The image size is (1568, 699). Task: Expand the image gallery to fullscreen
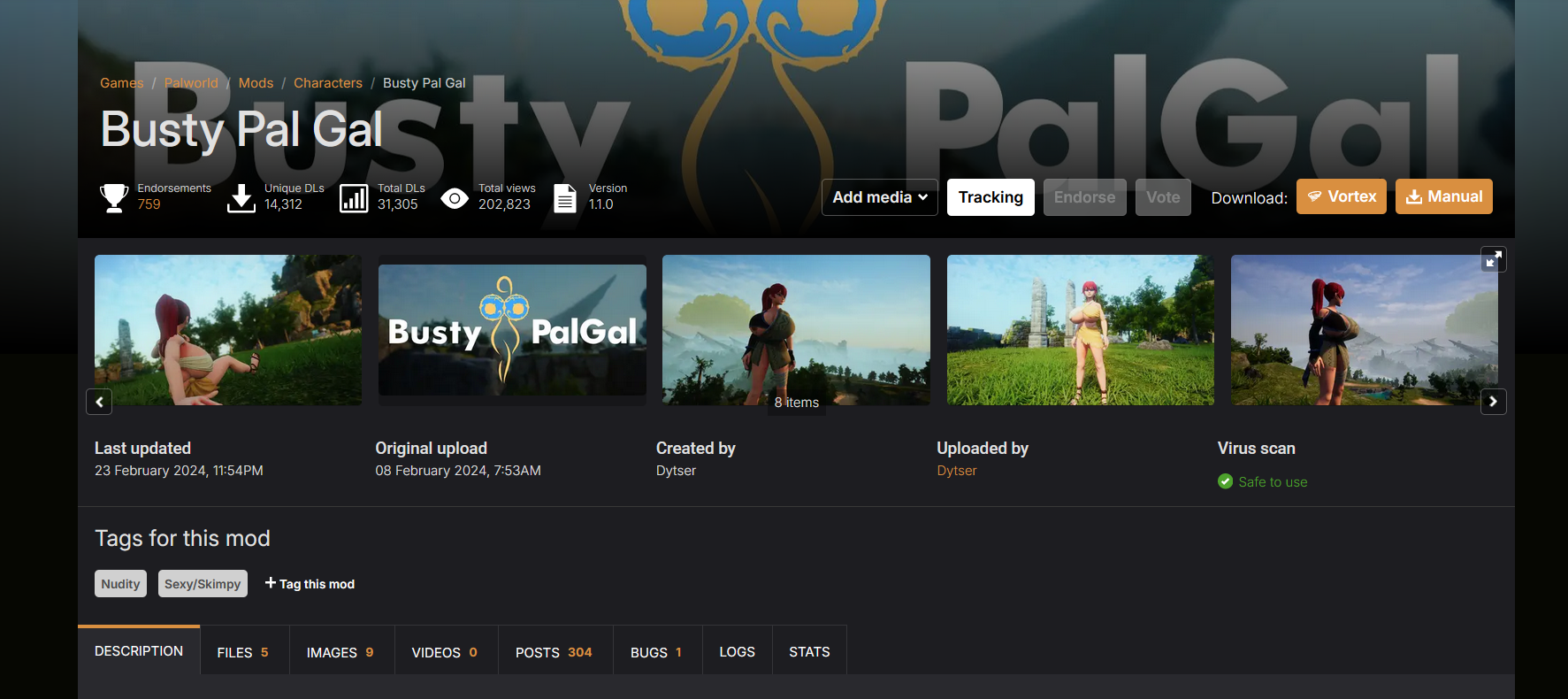[1494, 259]
